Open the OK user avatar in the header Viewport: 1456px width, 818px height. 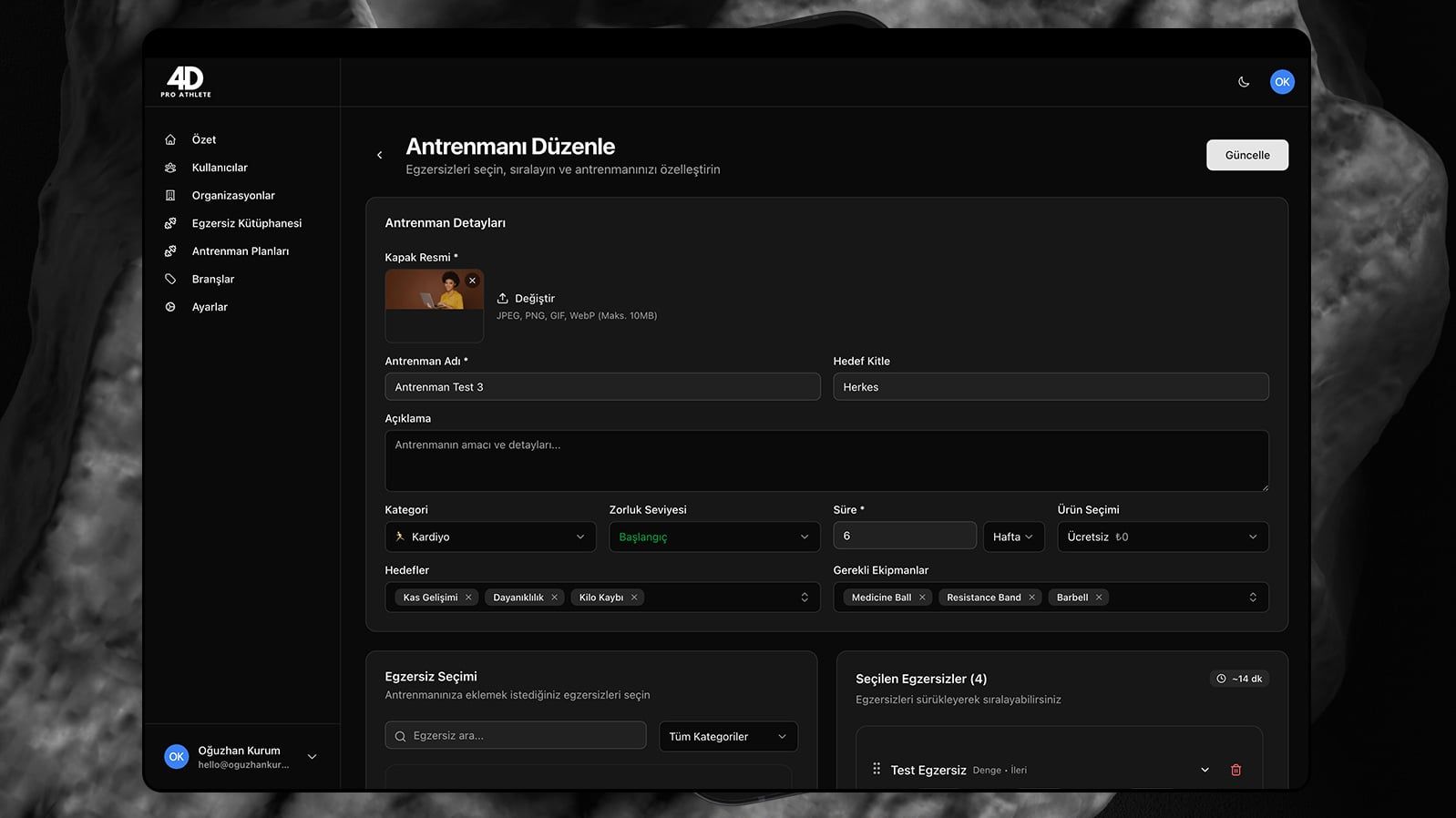click(x=1282, y=82)
